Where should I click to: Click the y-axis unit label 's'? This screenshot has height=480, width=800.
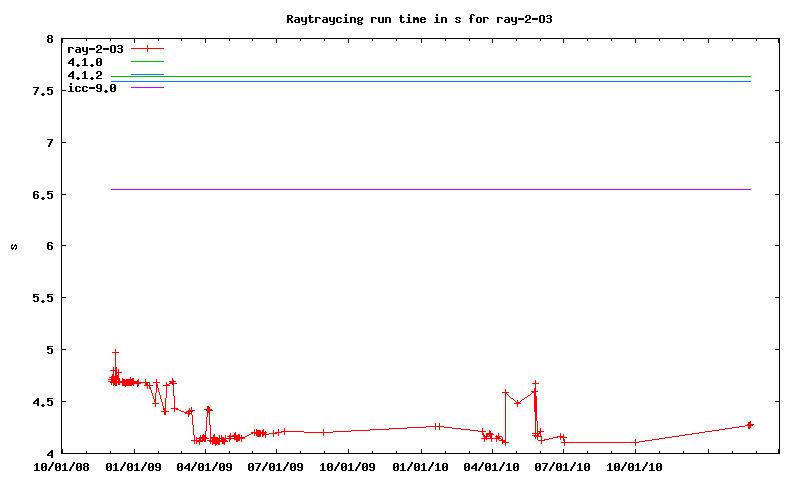point(14,247)
